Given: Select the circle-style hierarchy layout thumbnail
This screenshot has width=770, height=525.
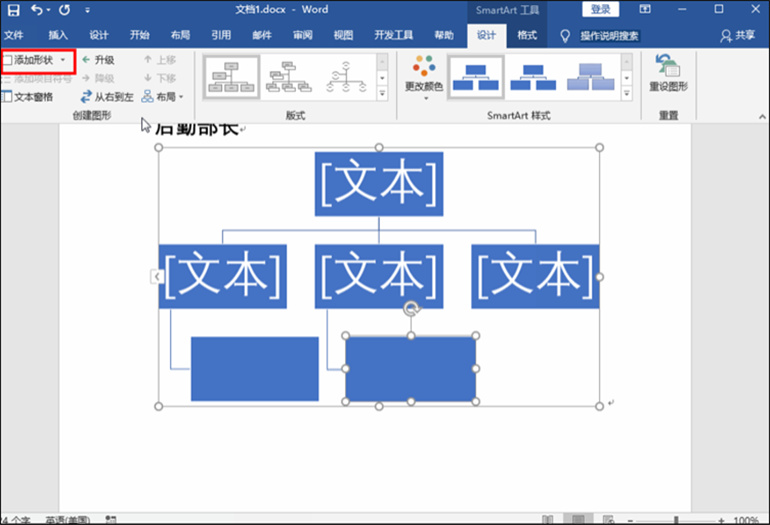Looking at the screenshot, I should [346, 77].
